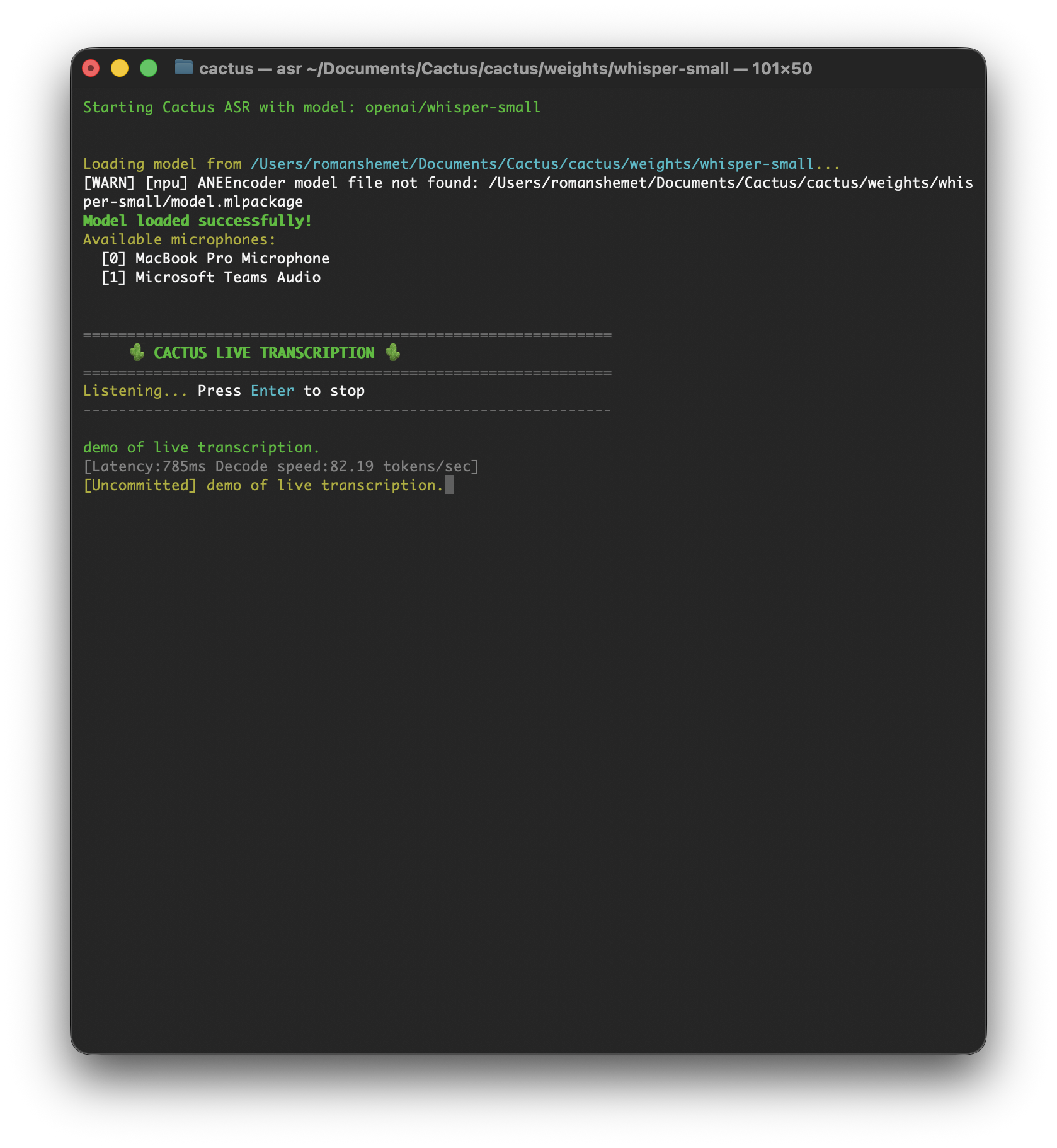The height and width of the screenshot is (1148, 1057).
Task: Click 'Available microphones:' heading
Action: [x=180, y=239]
